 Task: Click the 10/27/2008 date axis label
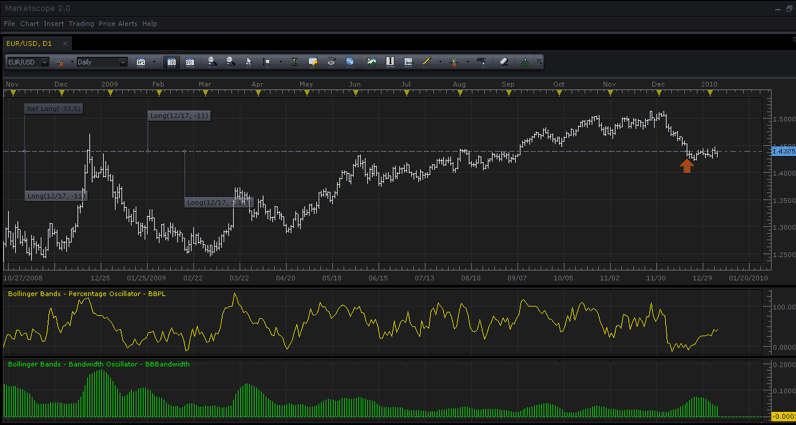pos(23,278)
